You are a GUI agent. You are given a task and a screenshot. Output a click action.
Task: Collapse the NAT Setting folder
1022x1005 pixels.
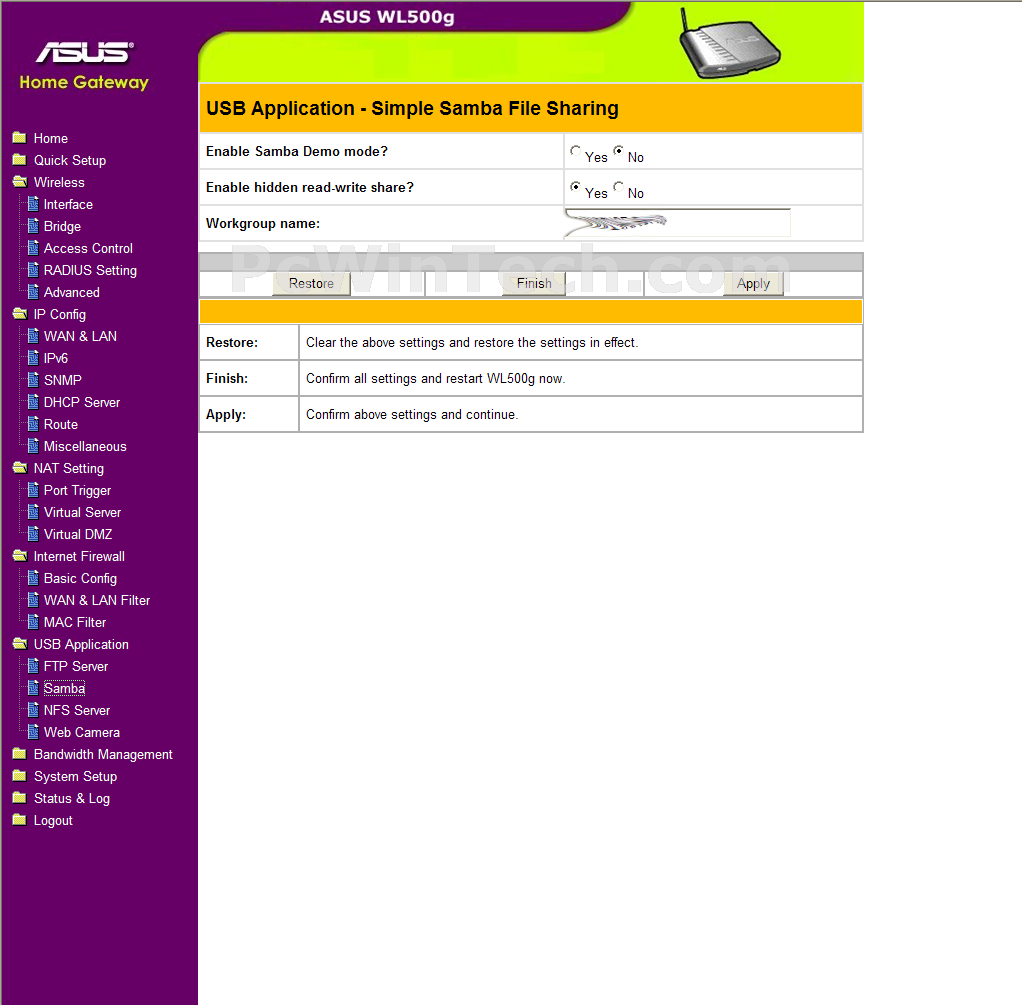point(20,468)
